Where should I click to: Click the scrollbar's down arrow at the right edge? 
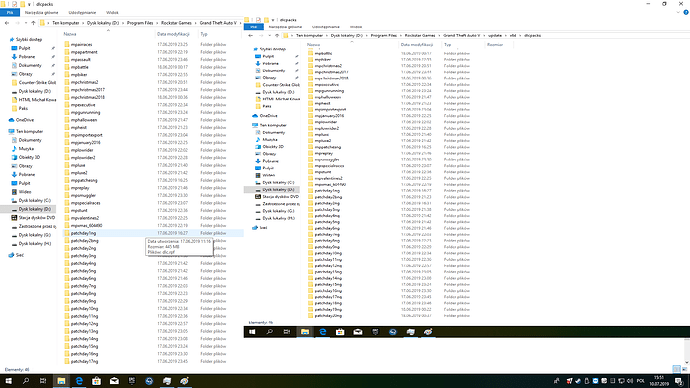pyautogui.click(x=686, y=362)
